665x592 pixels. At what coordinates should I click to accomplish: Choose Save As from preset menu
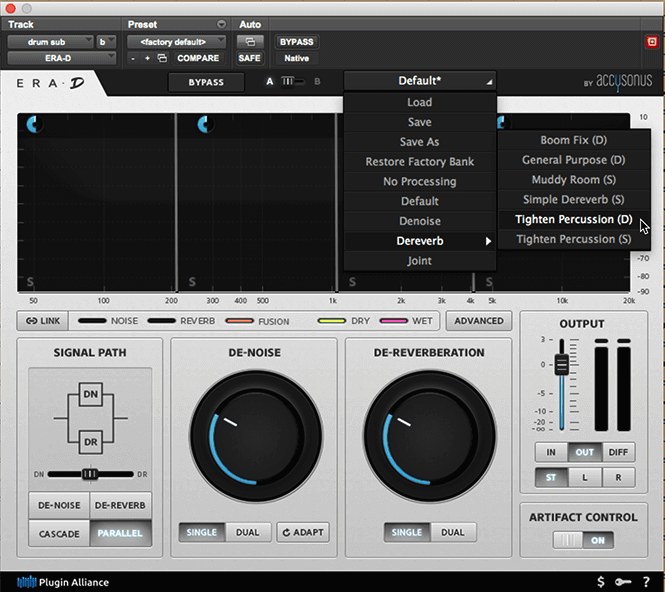coord(419,142)
